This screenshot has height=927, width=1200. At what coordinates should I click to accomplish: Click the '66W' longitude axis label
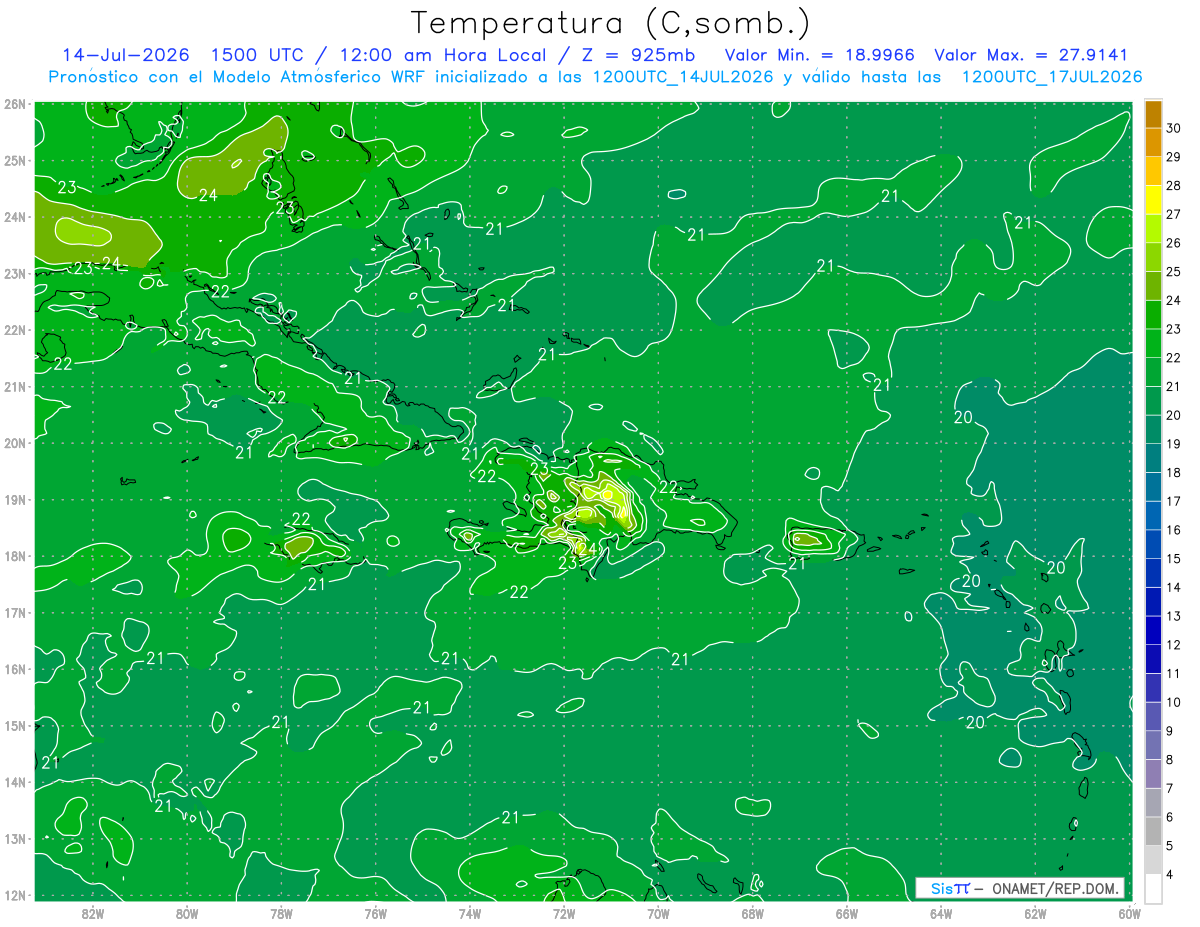point(847,913)
